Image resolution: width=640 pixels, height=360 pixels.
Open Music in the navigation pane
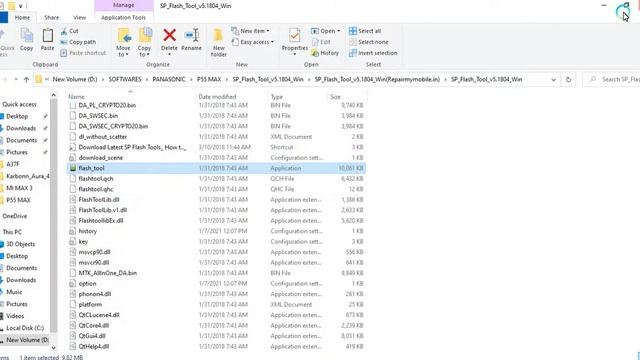[14, 292]
